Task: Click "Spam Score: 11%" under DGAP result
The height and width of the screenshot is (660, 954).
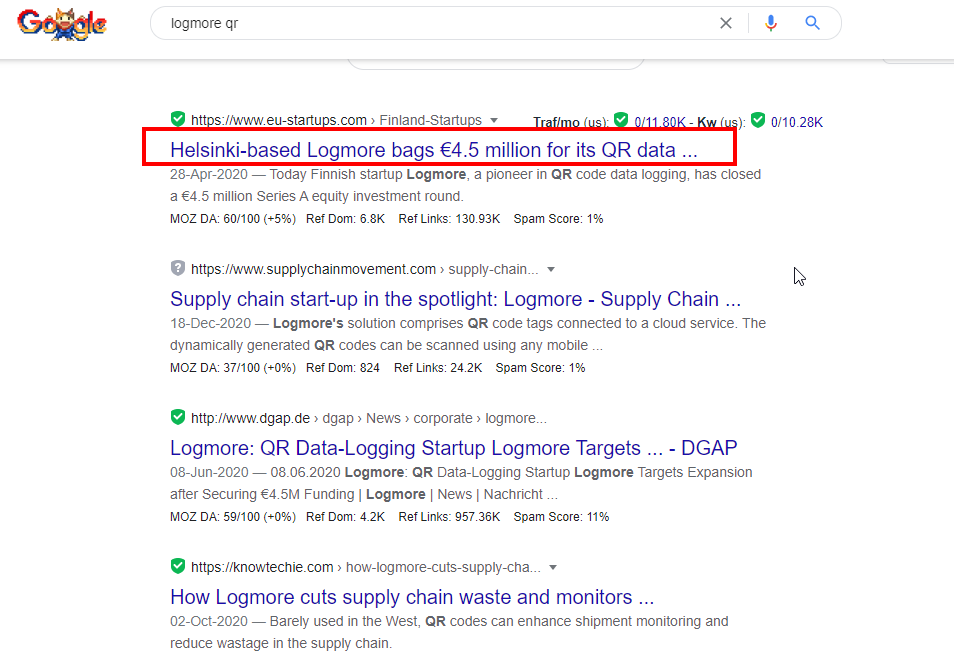Action: pyautogui.click(x=561, y=517)
